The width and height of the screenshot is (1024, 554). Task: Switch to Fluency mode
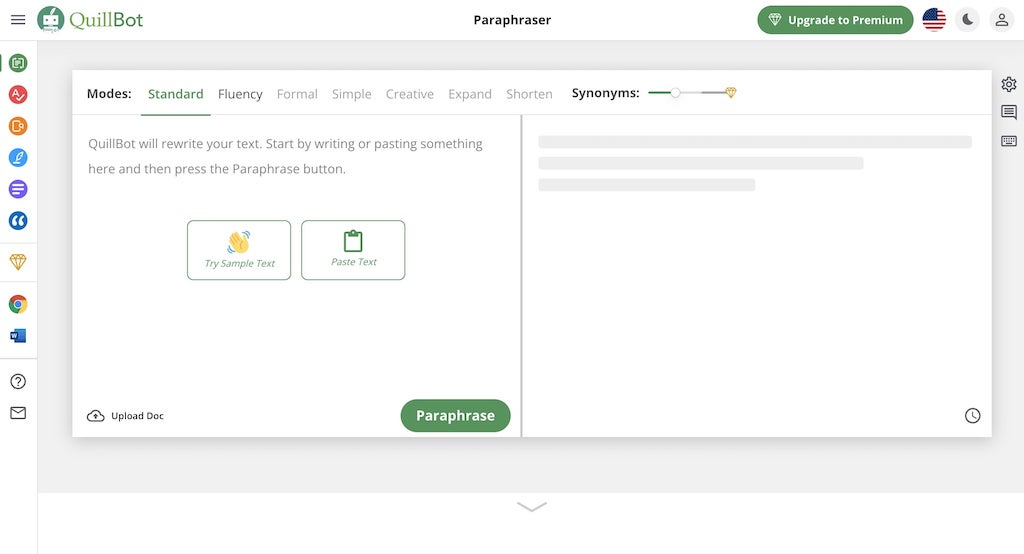[x=240, y=94]
